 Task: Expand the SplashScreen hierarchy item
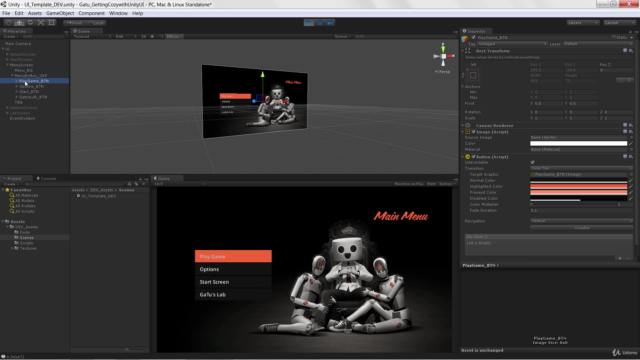[x=7, y=54]
